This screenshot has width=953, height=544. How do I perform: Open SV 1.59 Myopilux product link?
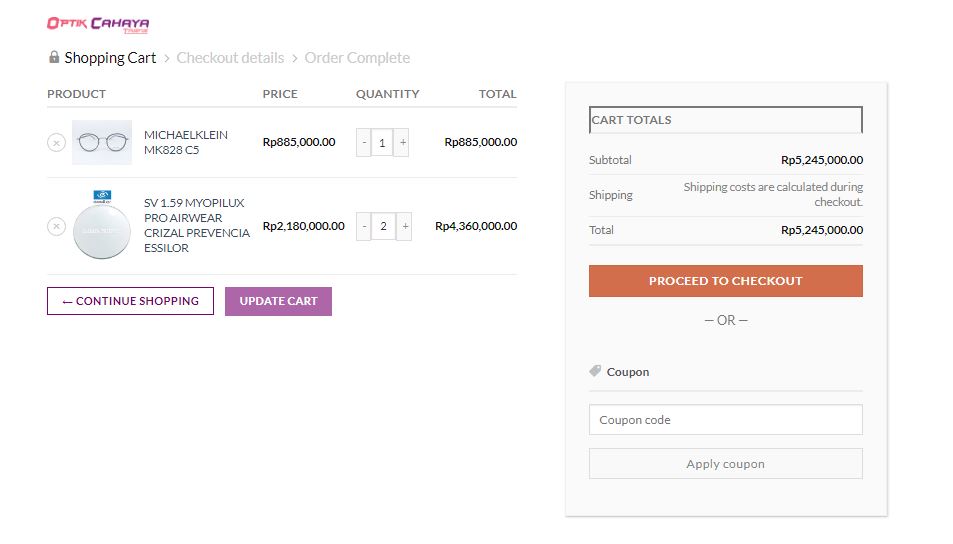pyautogui.click(x=196, y=225)
